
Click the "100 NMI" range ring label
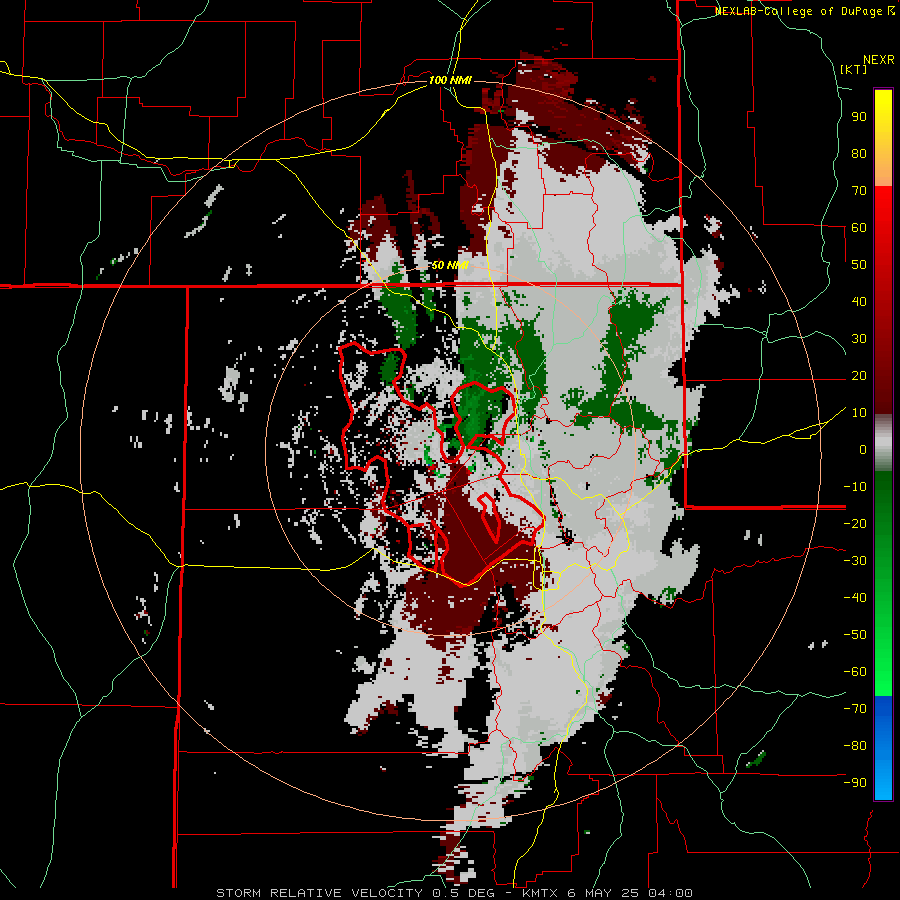[x=450, y=80]
